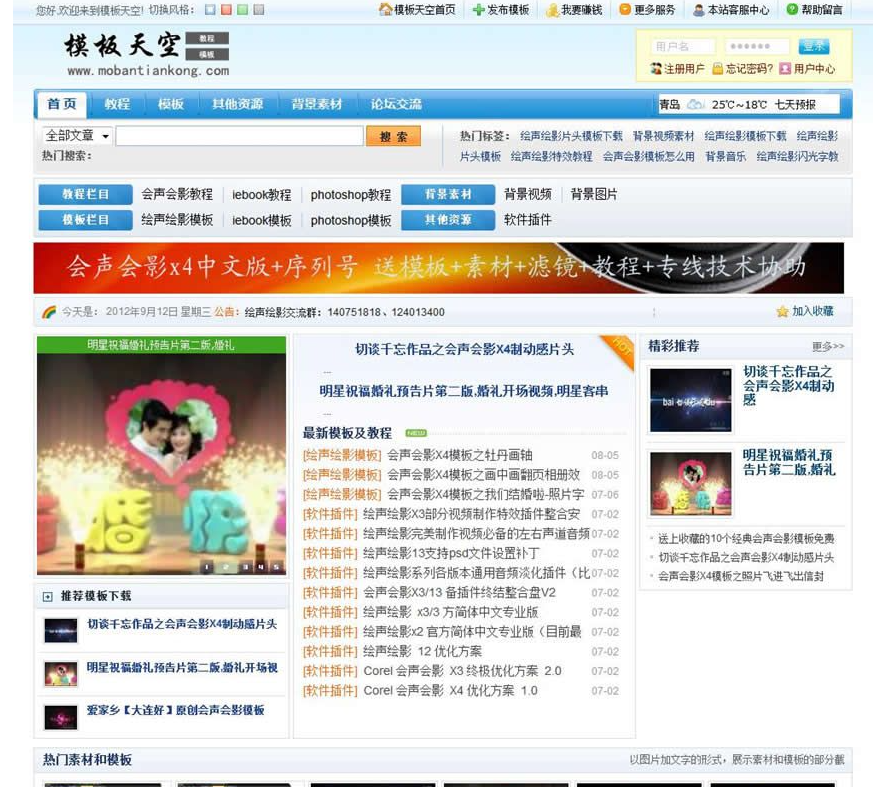This screenshot has width=880, height=787.
Task: Click 更多>> in 精彩推荐
Action: click(x=828, y=346)
